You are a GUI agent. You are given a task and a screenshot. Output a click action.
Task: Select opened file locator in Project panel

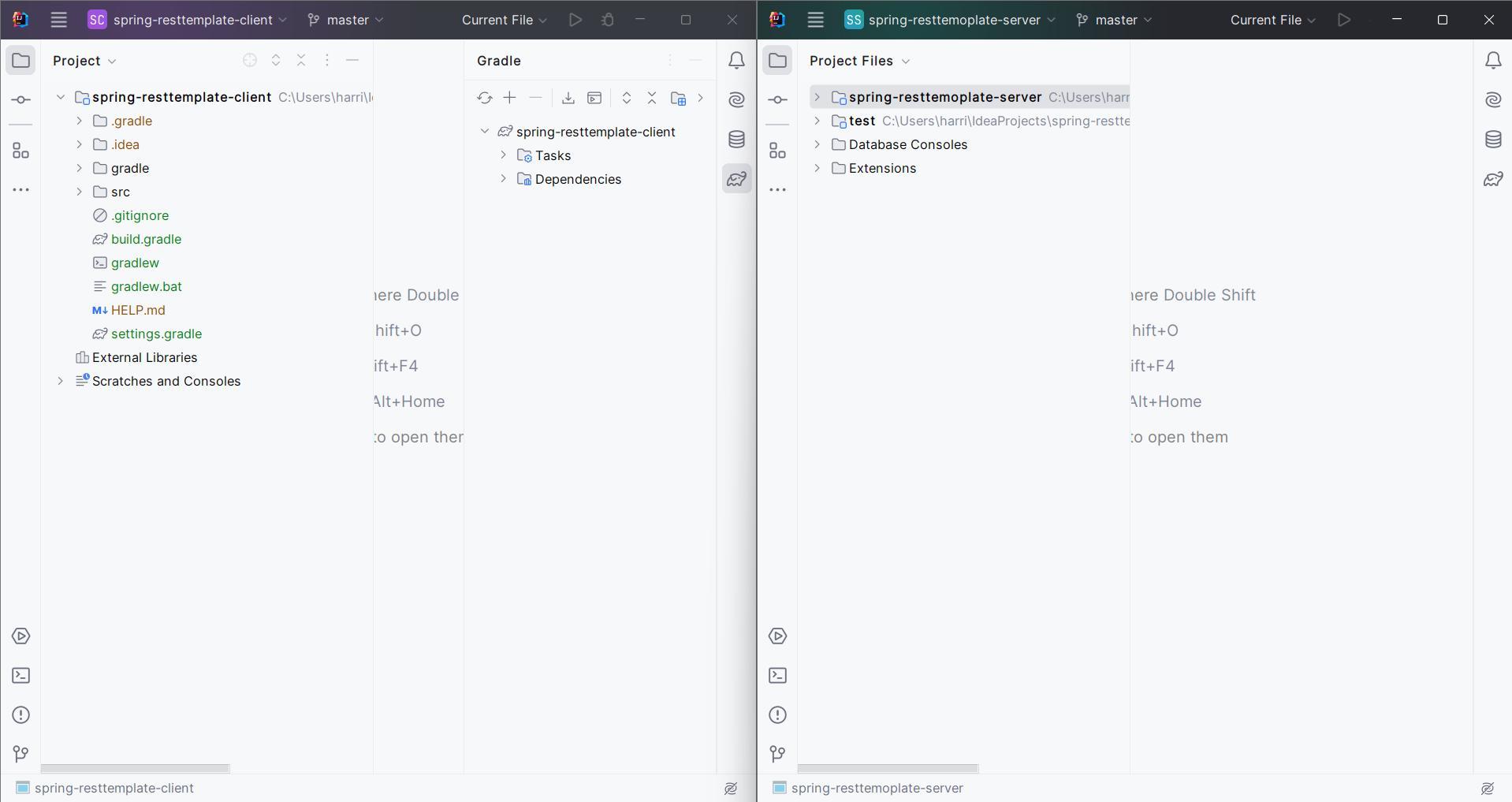click(250, 61)
